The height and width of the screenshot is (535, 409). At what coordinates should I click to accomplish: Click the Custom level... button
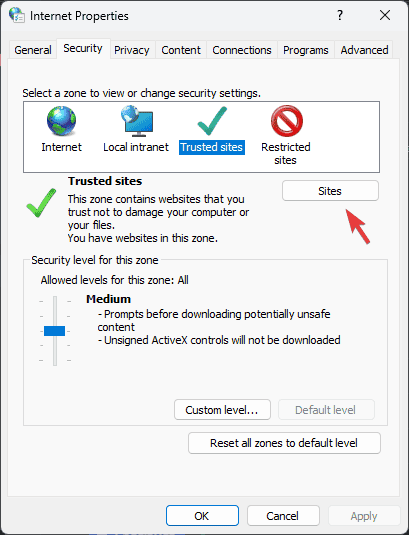point(222,410)
